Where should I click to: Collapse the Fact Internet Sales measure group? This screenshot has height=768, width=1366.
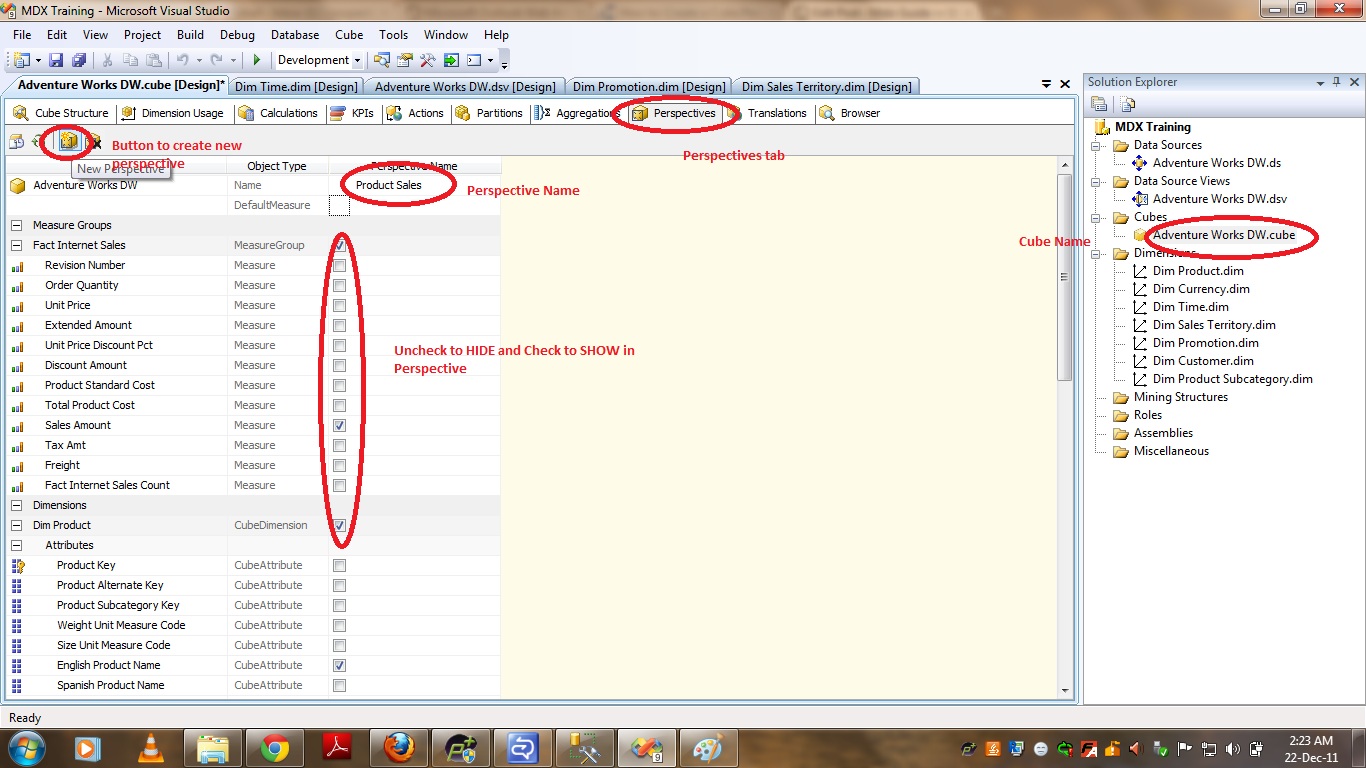(x=17, y=245)
